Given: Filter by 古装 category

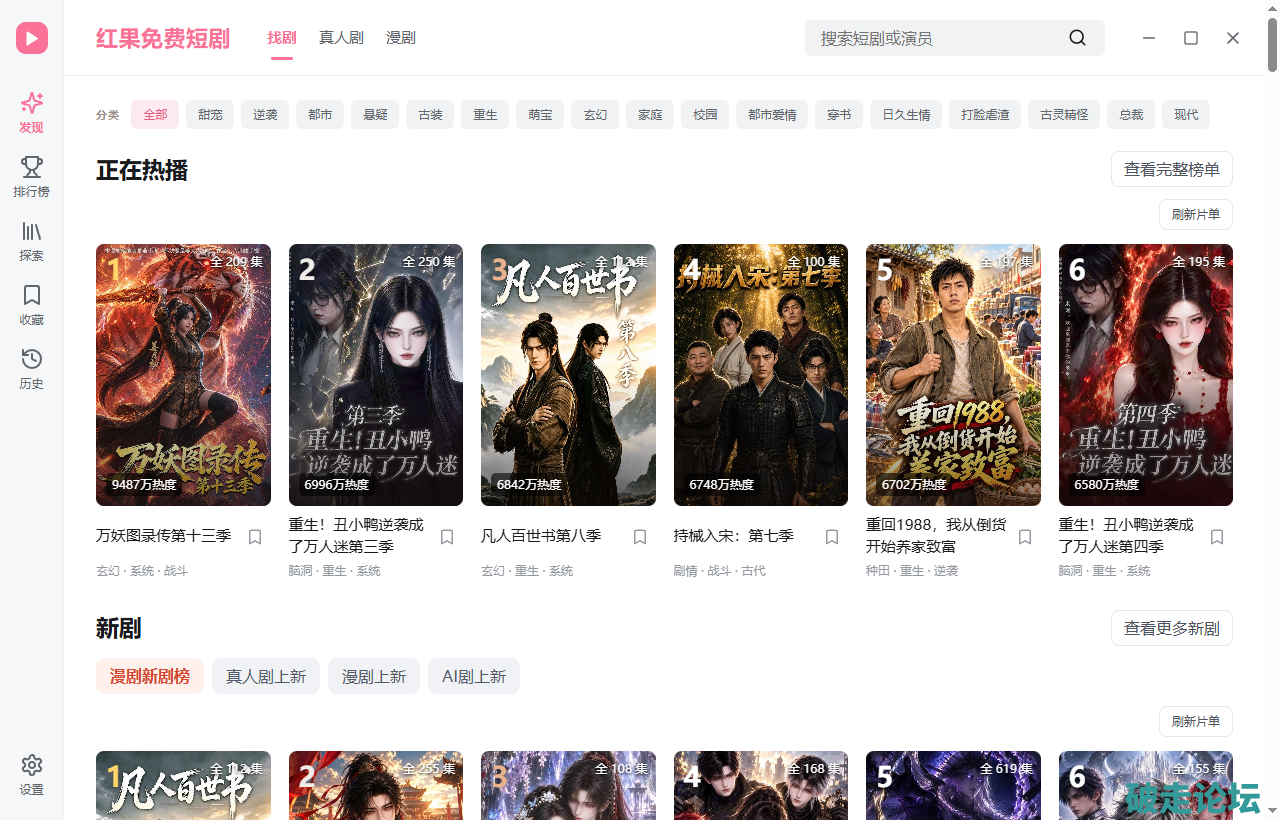Looking at the screenshot, I should click(430, 115).
